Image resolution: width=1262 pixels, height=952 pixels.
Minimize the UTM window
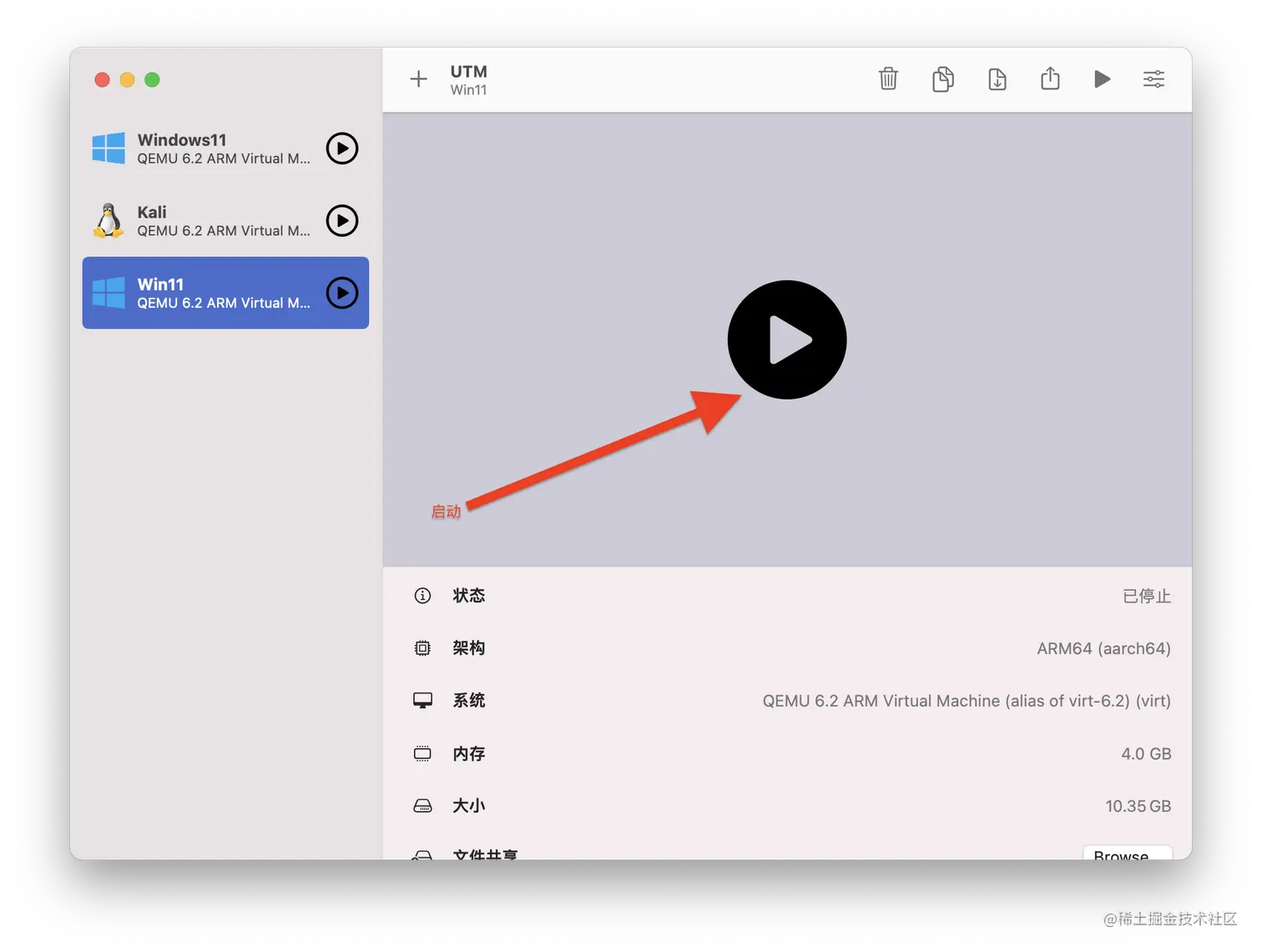click(127, 79)
